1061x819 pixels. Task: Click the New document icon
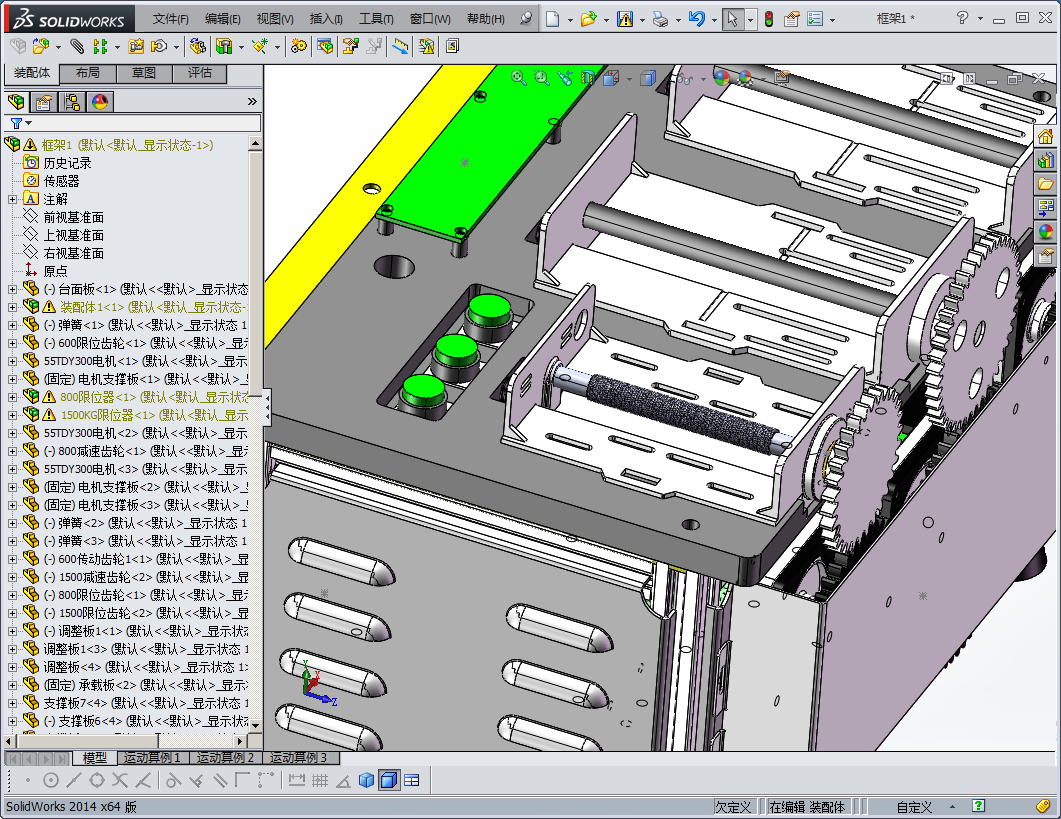pyautogui.click(x=552, y=19)
